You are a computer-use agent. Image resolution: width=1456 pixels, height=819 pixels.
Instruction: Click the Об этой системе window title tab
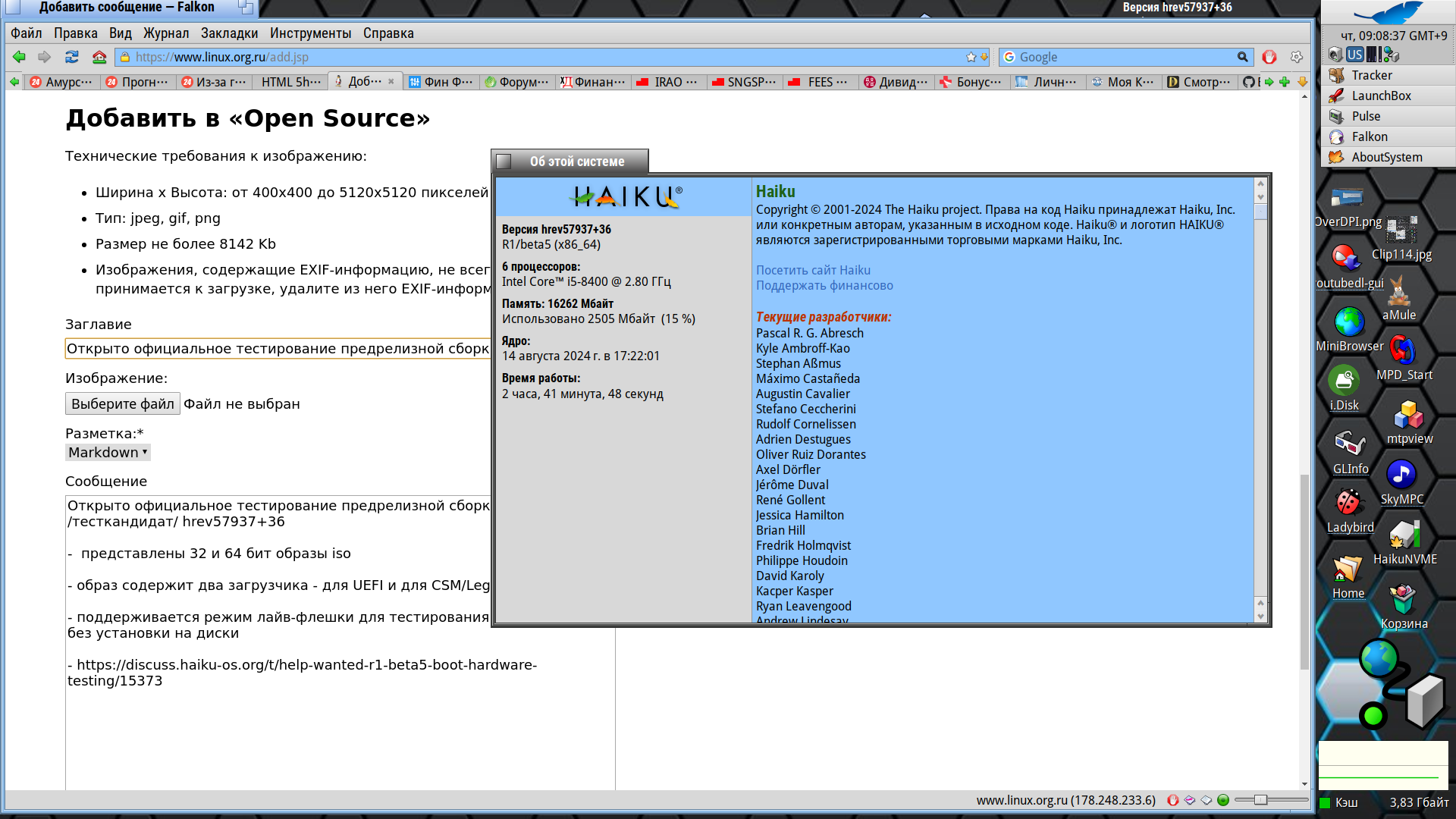click(570, 161)
